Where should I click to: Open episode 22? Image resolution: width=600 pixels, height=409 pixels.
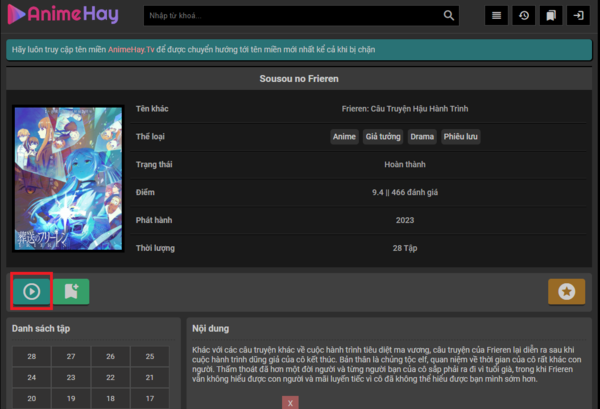[111, 377]
